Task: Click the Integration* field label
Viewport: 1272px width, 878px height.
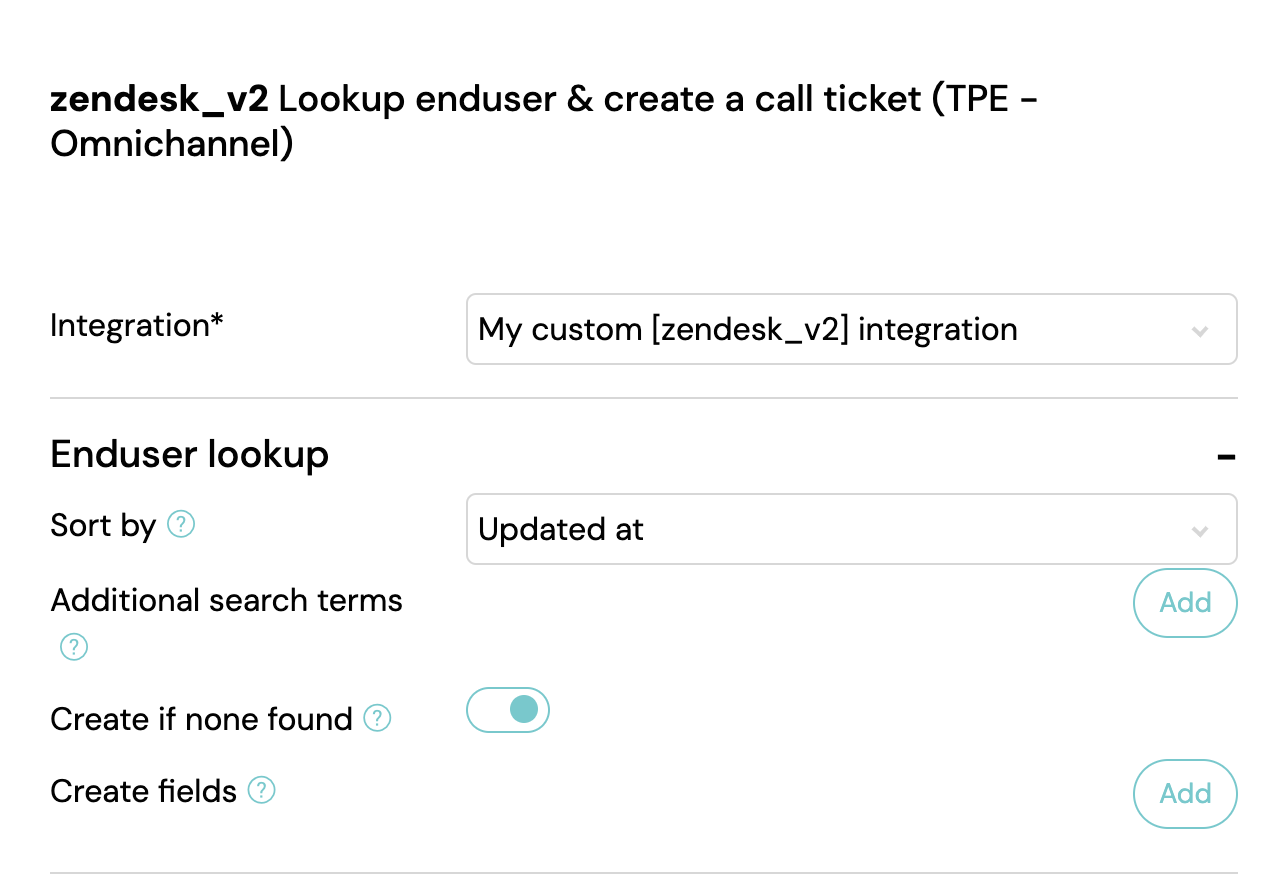Action: point(137,325)
